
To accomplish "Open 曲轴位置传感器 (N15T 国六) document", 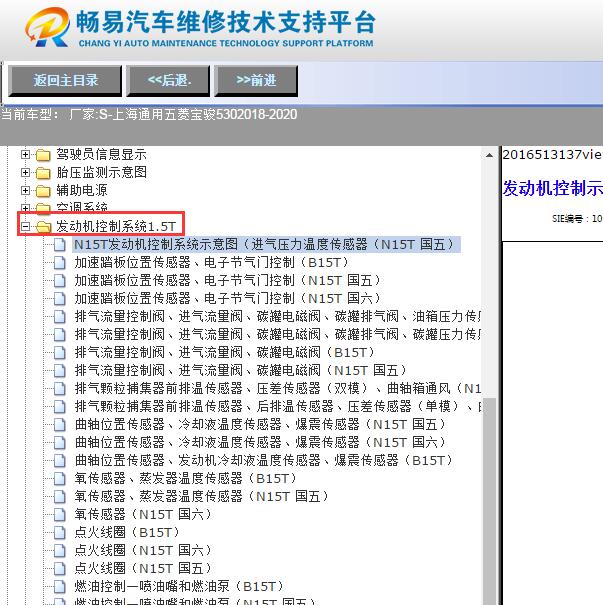I will tap(260, 442).
